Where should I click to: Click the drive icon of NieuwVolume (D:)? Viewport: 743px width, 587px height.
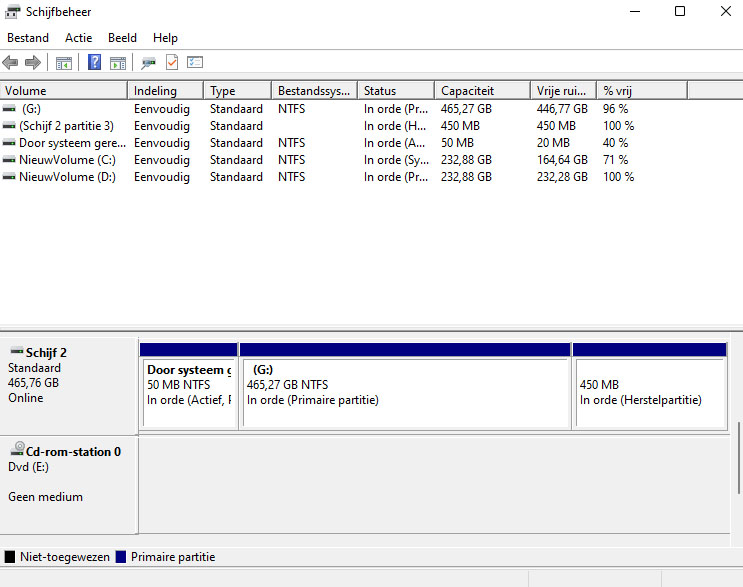9,177
